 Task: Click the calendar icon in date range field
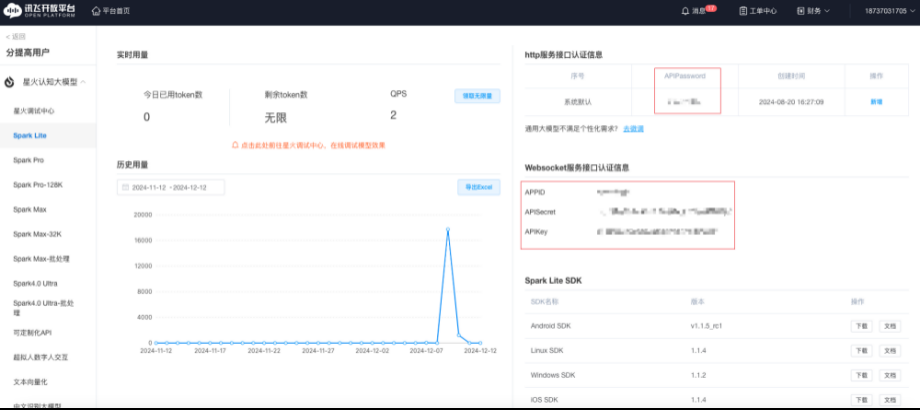point(125,188)
